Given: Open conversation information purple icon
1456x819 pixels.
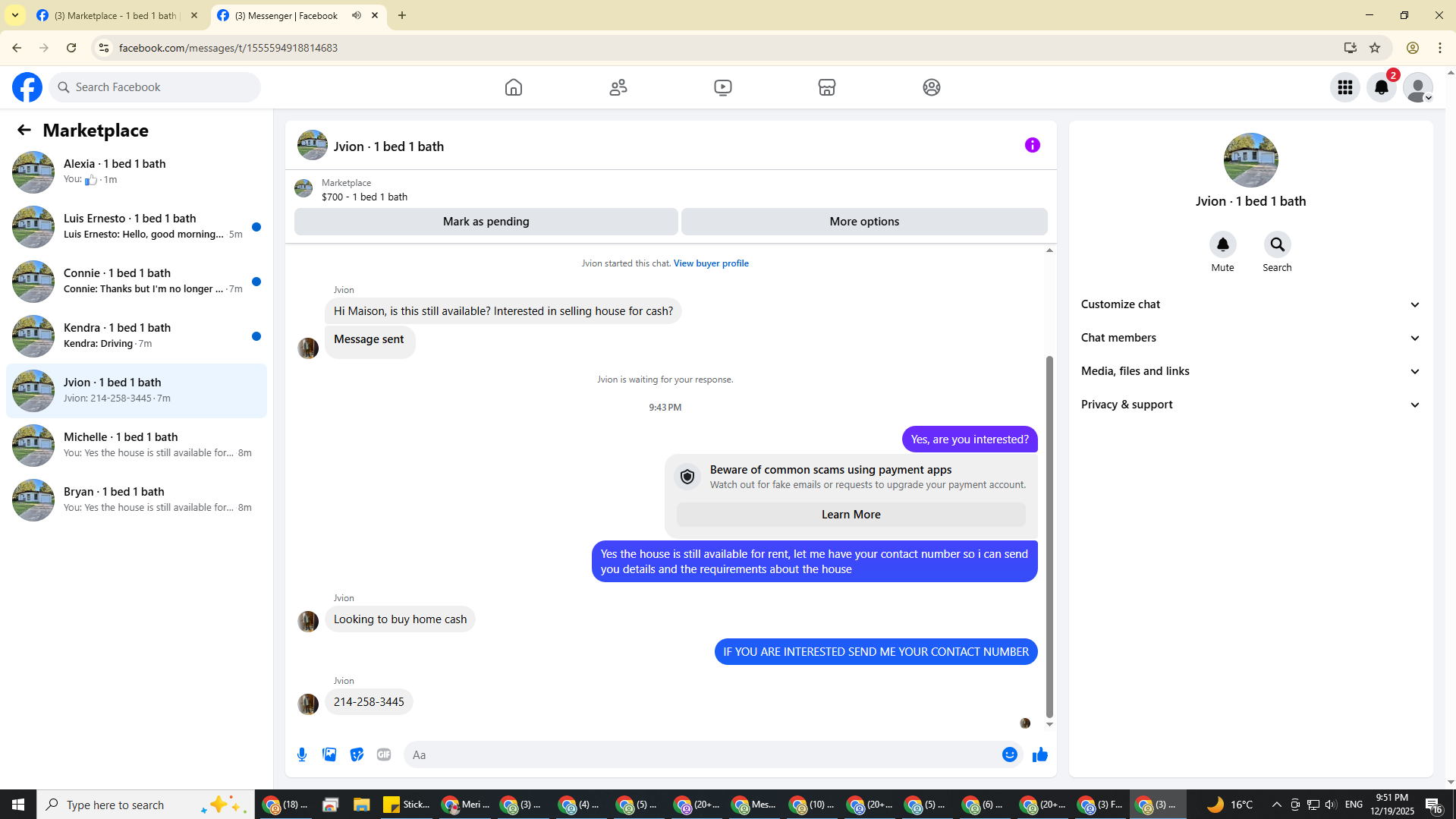Looking at the screenshot, I should [x=1033, y=145].
